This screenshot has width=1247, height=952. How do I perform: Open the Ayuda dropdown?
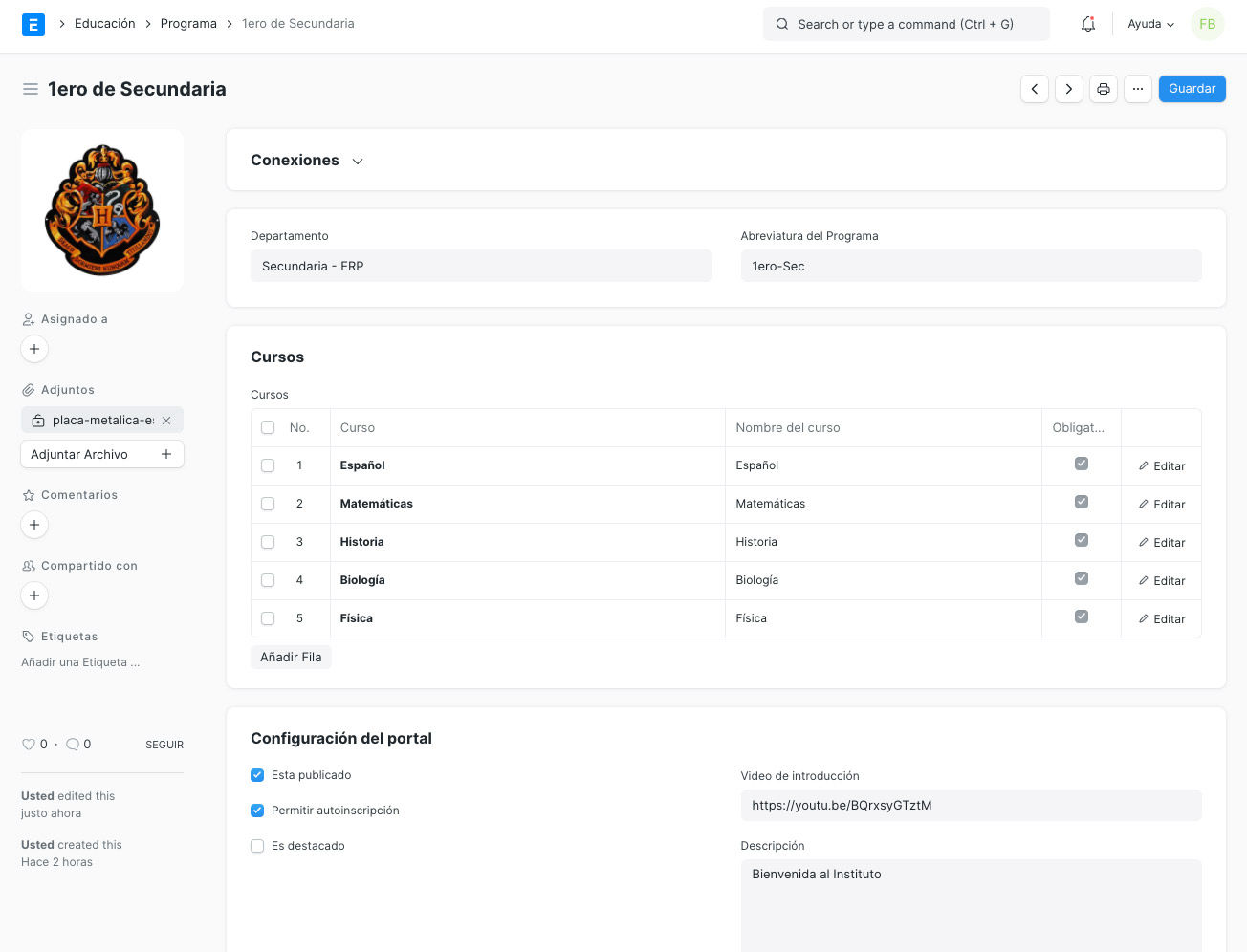point(1150,24)
